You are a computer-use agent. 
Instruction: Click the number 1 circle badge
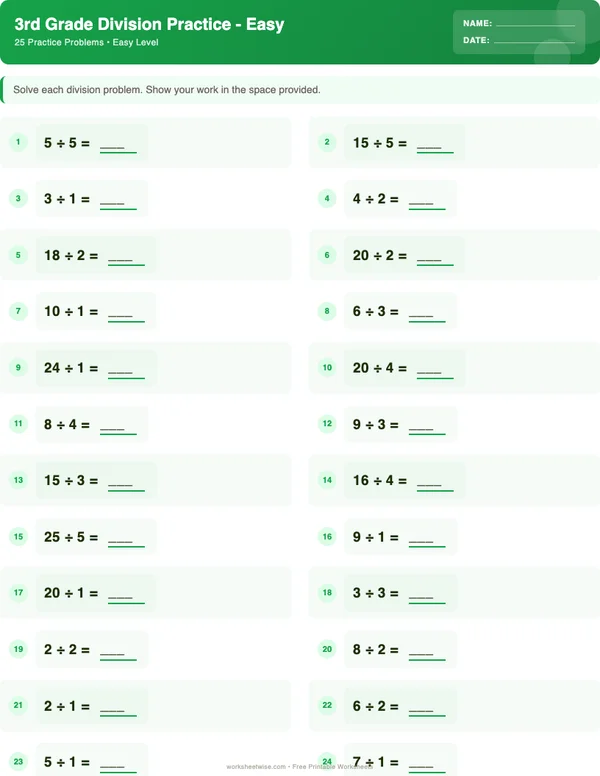pyautogui.click(x=18, y=143)
